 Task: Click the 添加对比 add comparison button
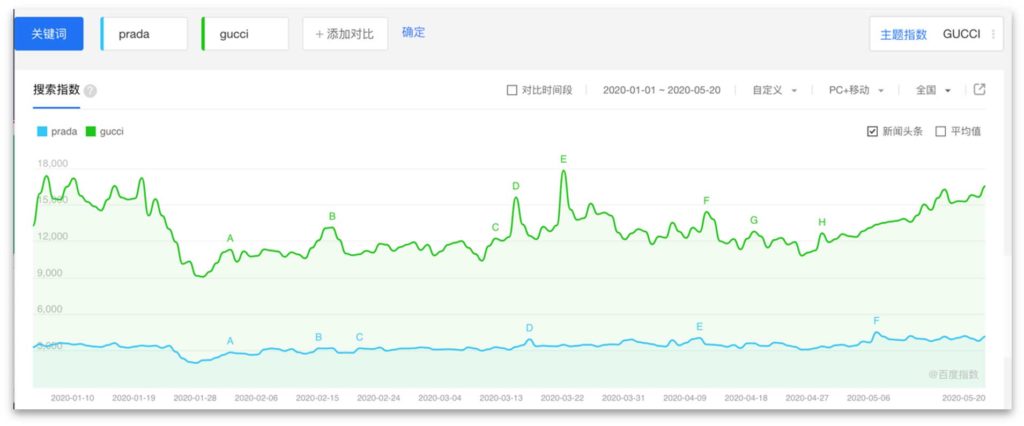click(345, 34)
